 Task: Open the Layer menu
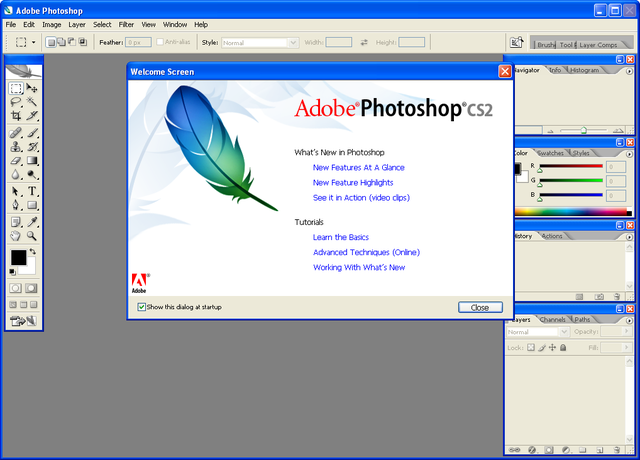77,24
